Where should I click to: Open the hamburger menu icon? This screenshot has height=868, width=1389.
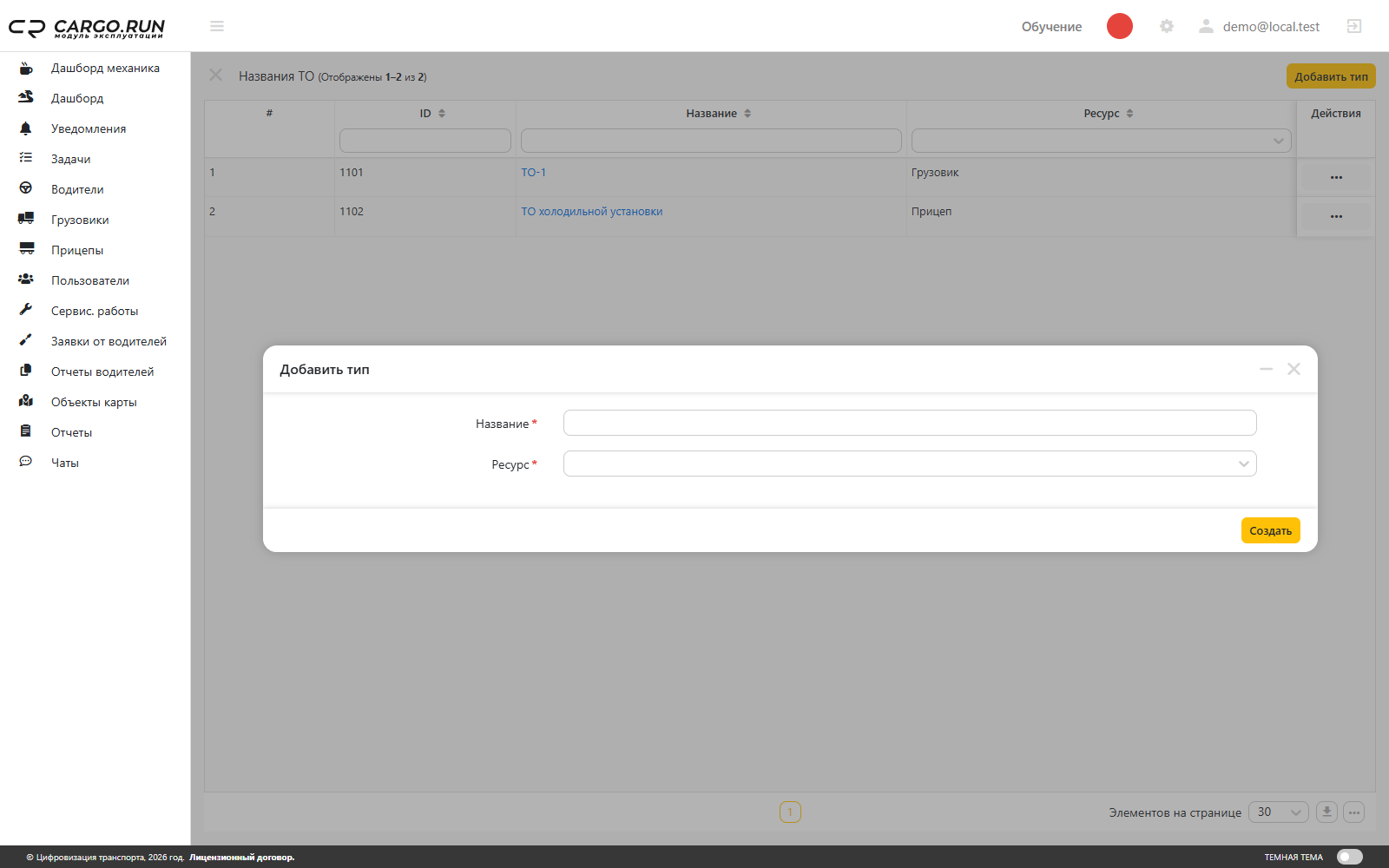pos(217,26)
